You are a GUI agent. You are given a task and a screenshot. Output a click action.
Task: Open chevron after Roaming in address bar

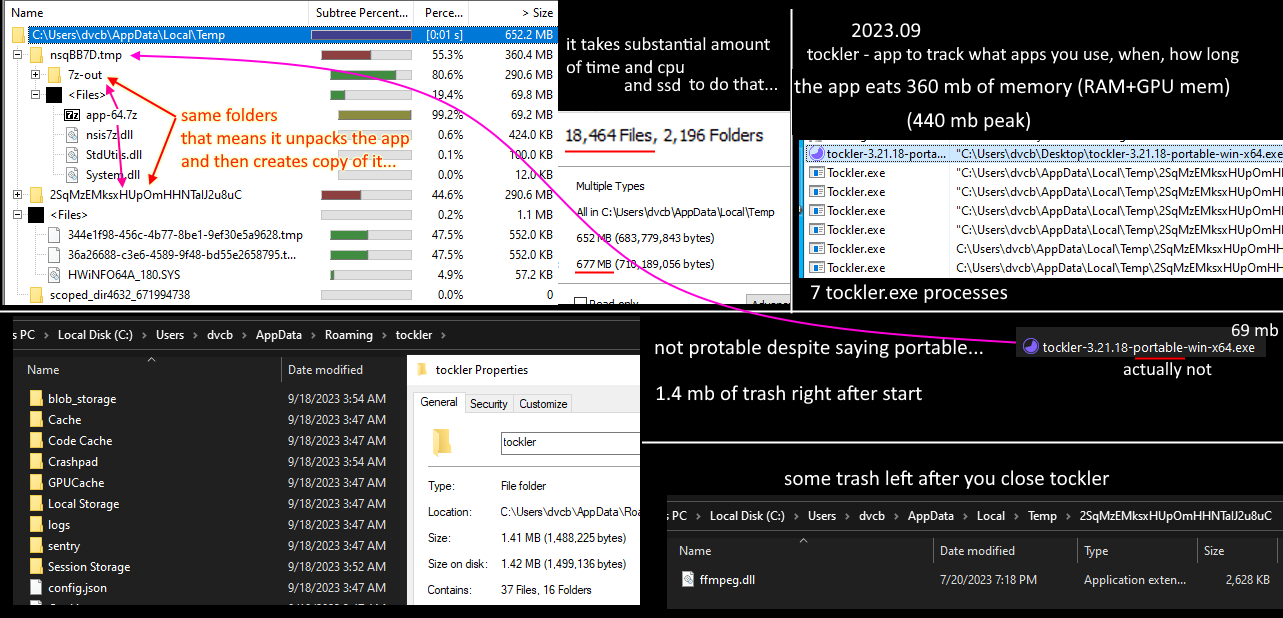coord(385,335)
